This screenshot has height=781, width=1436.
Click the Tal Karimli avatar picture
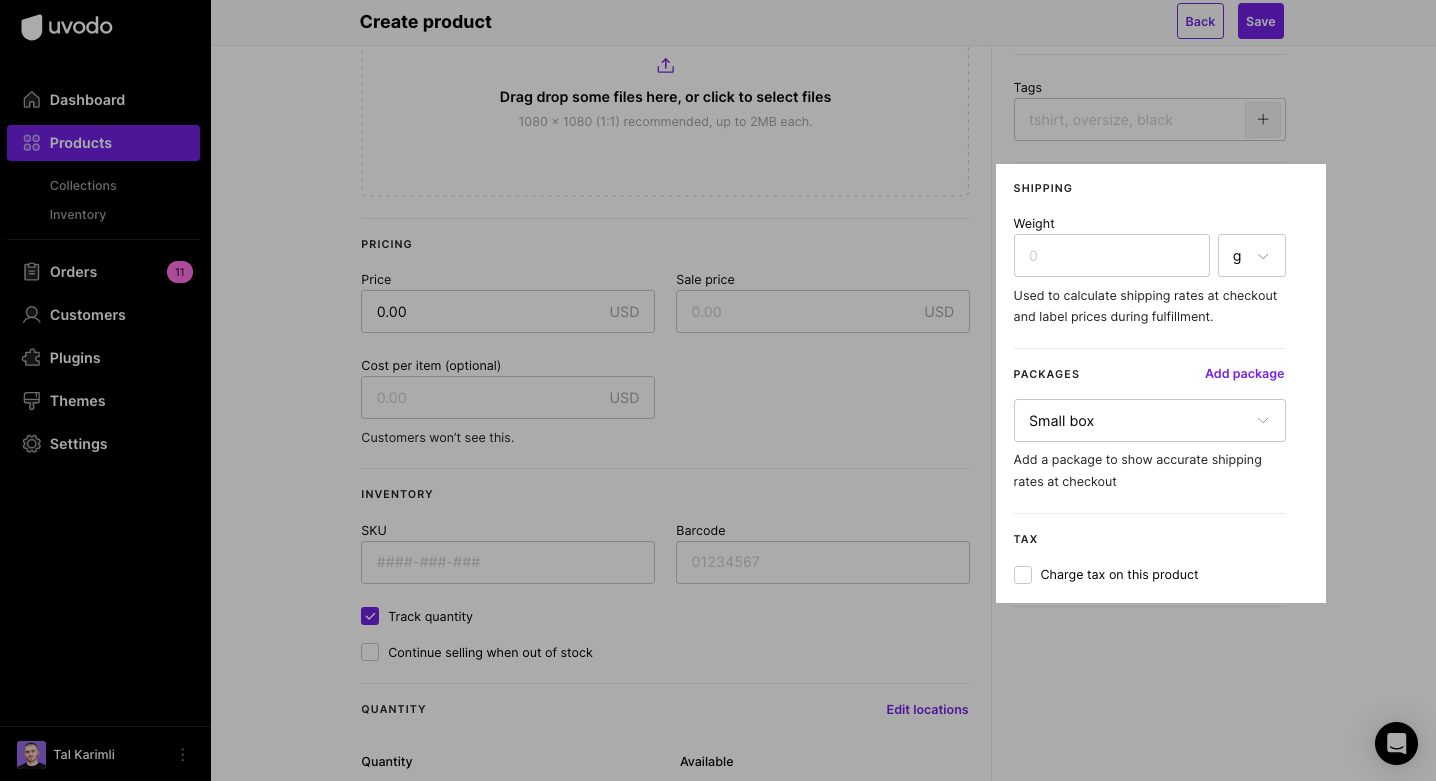click(32, 755)
